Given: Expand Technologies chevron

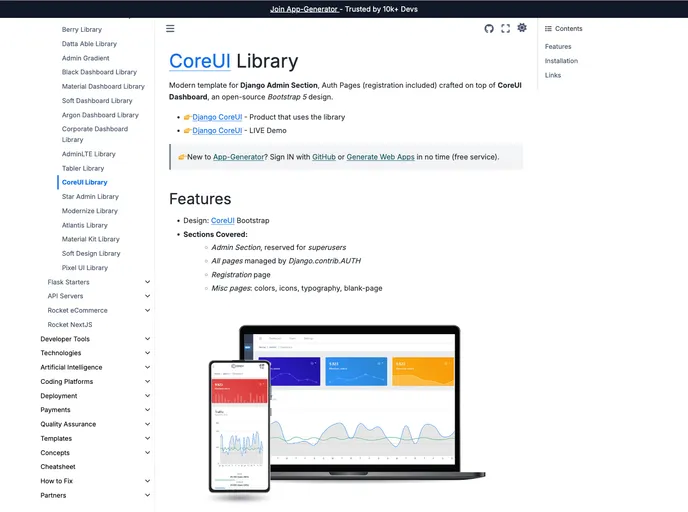Looking at the screenshot, I should tap(147, 353).
